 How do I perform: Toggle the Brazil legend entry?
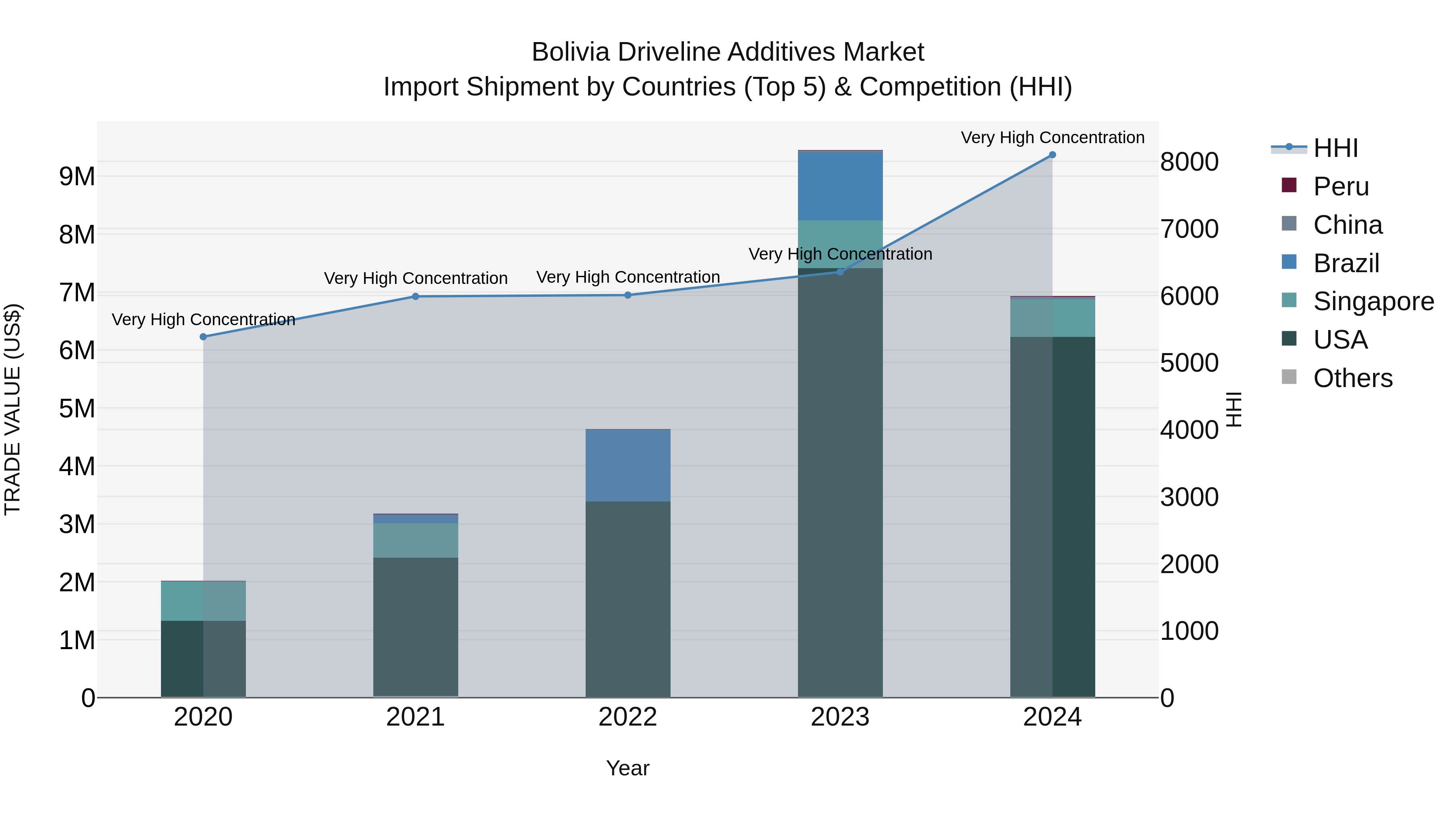pos(1330,263)
